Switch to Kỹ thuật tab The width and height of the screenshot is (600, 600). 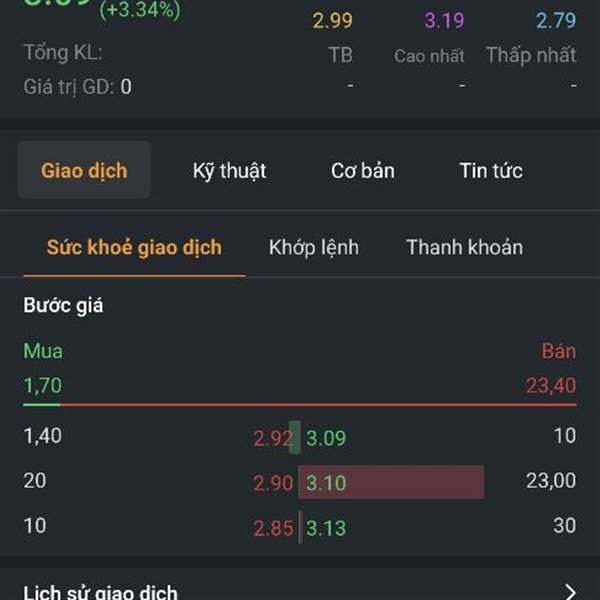tap(229, 171)
